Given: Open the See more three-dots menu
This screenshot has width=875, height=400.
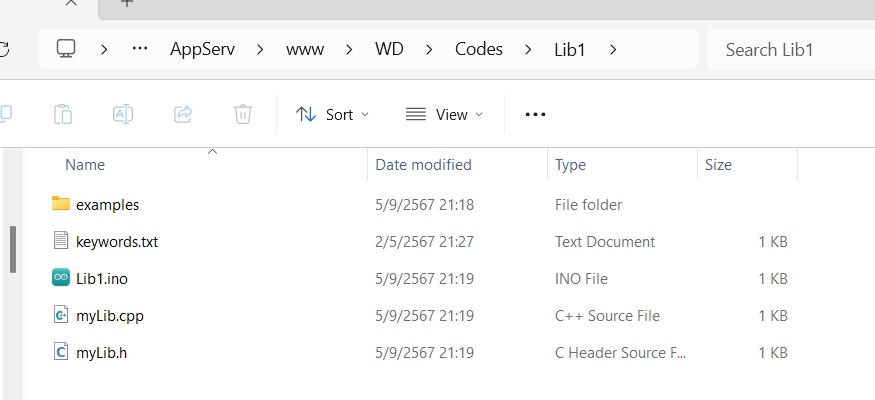Looking at the screenshot, I should (535, 114).
